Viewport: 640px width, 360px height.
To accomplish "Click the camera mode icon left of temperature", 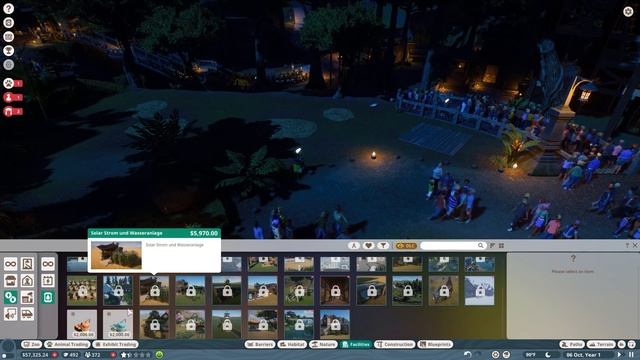I will coord(506,355).
